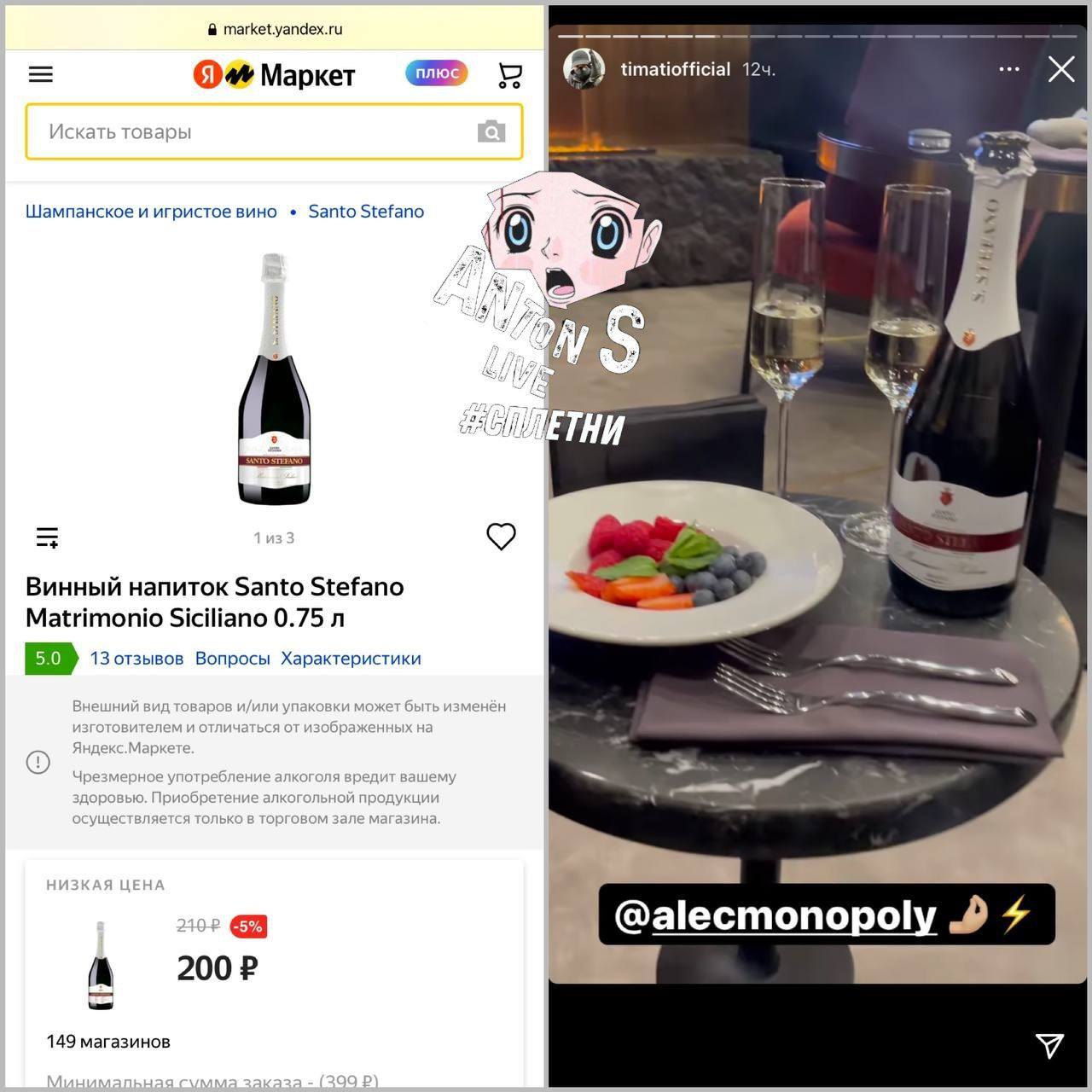
Task: Click the three-dot options on the Instagram story
Action: (x=1009, y=69)
